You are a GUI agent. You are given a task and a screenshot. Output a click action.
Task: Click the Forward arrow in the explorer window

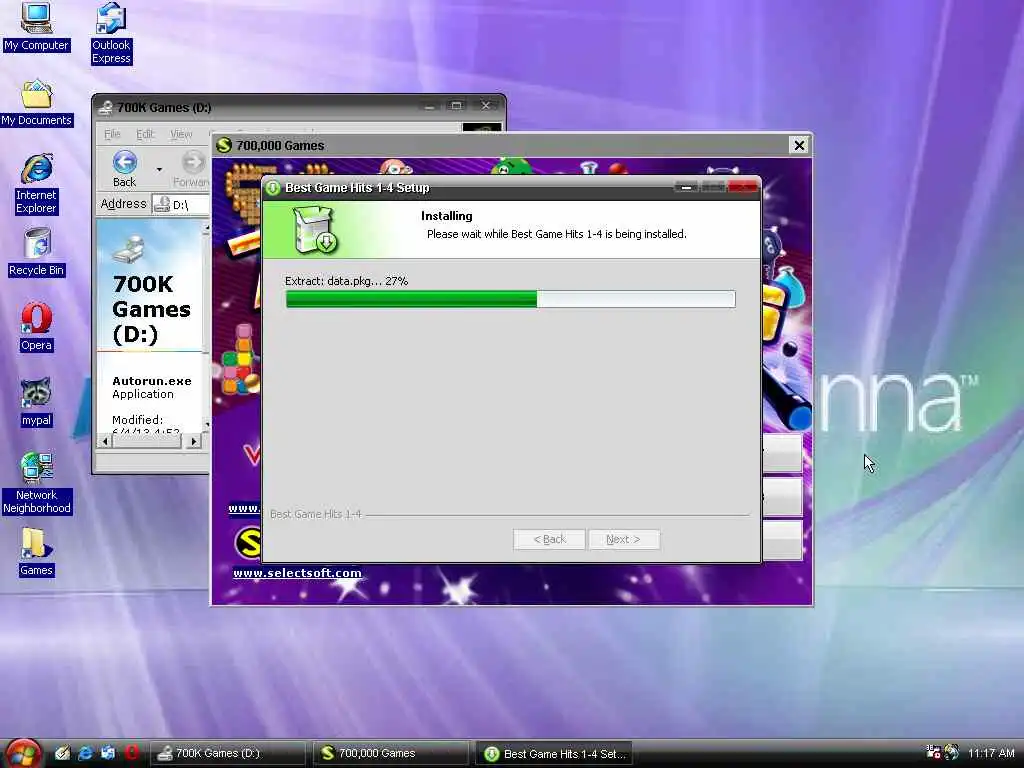pyautogui.click(x=192, y=168)
